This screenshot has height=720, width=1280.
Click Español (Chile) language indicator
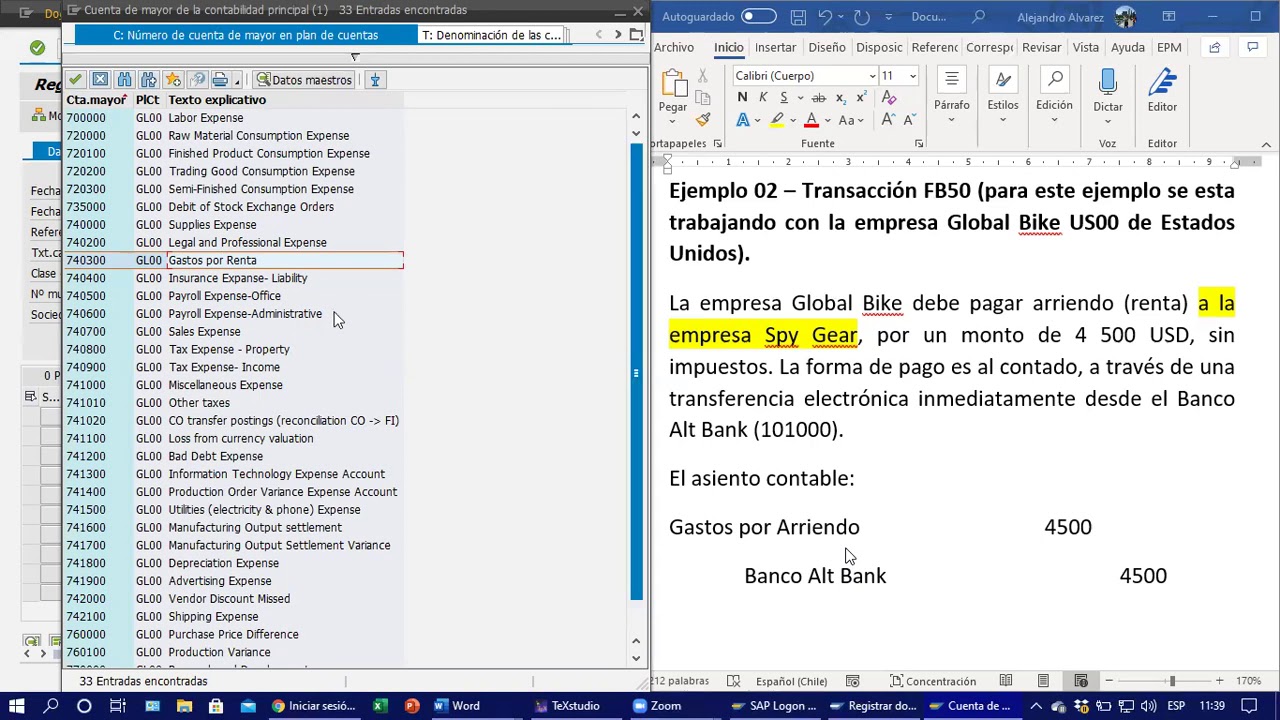[x=791, y=681]
